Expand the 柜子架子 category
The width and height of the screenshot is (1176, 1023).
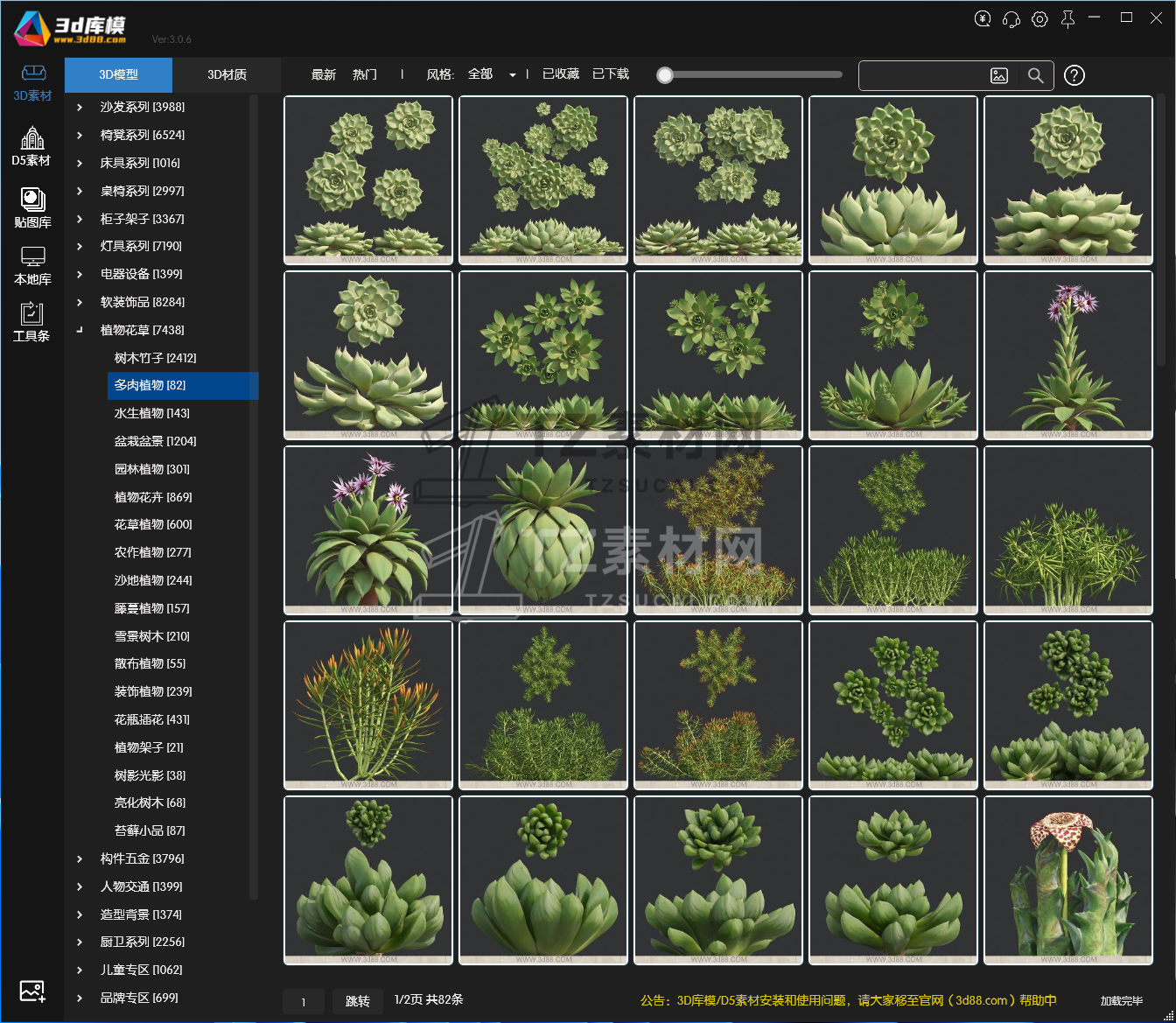click(80, 220)
